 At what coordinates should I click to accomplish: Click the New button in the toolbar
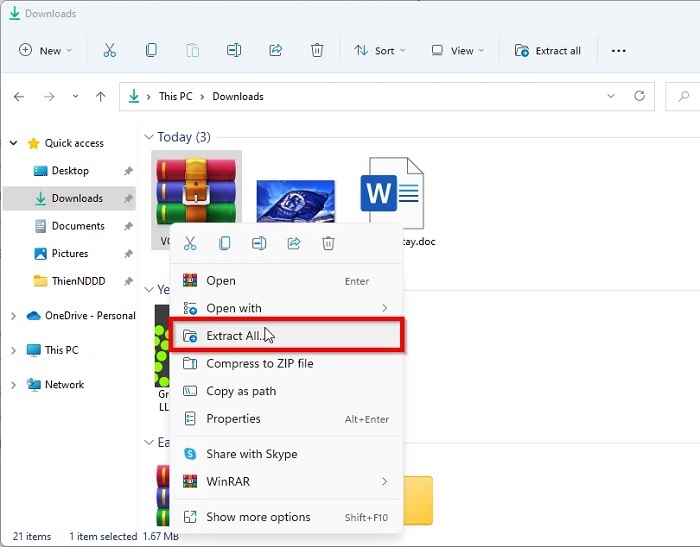pos(41,50)
